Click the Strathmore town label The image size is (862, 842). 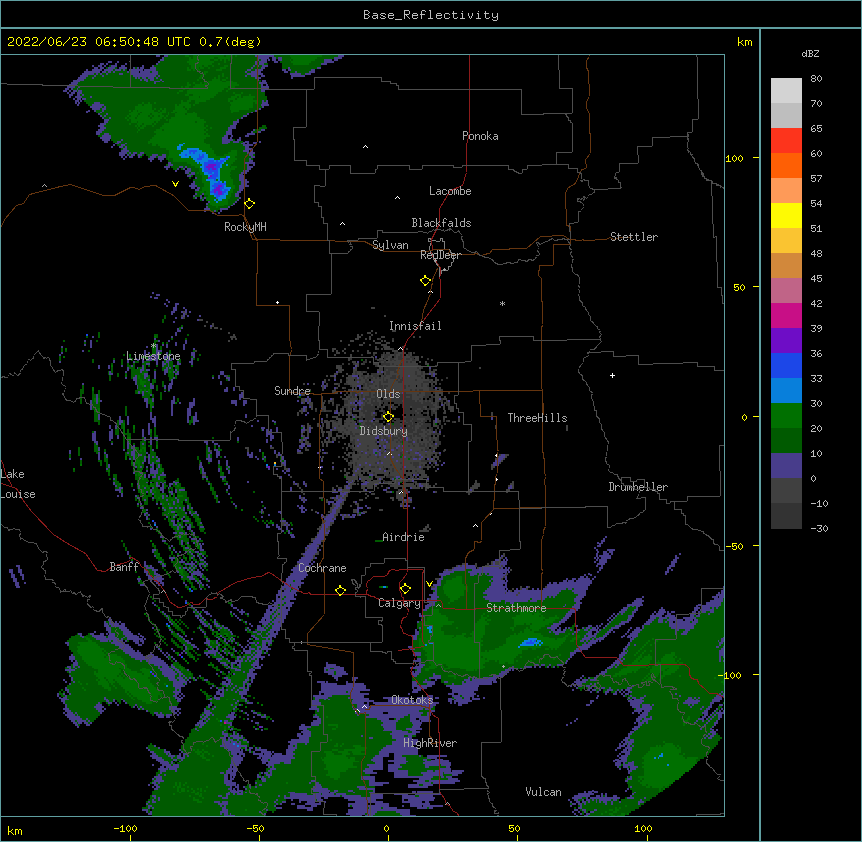click(516, 607)
